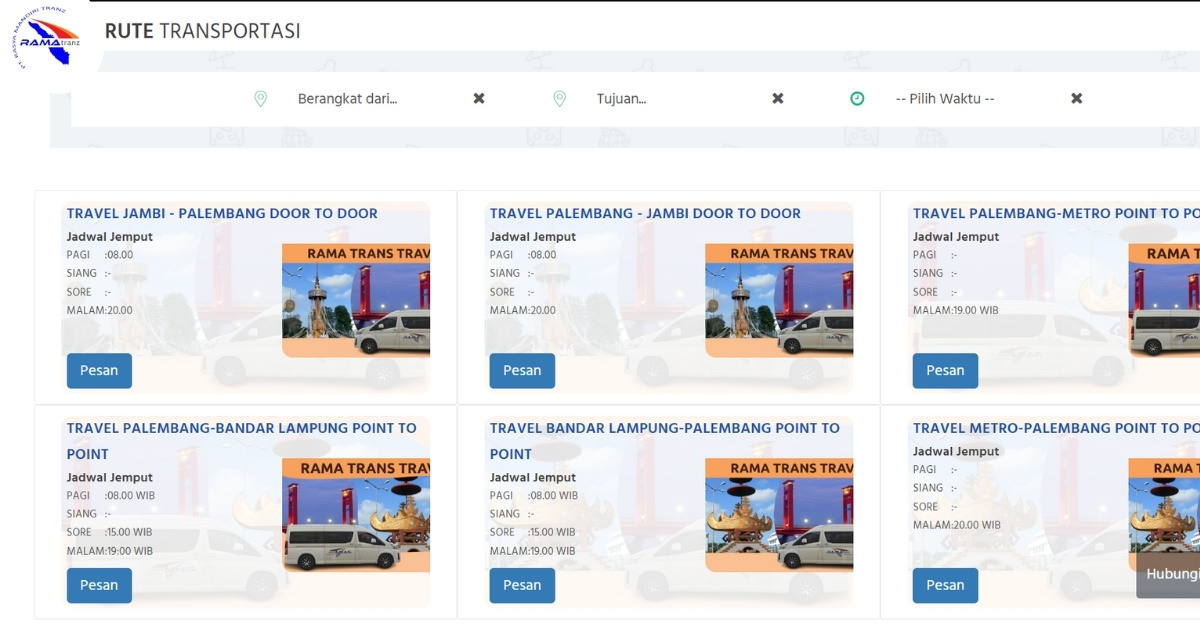This screenshot has width=1200, height=630.
Task: Clear the Berangkat dari field with its X
Action: tap(479, 99)
